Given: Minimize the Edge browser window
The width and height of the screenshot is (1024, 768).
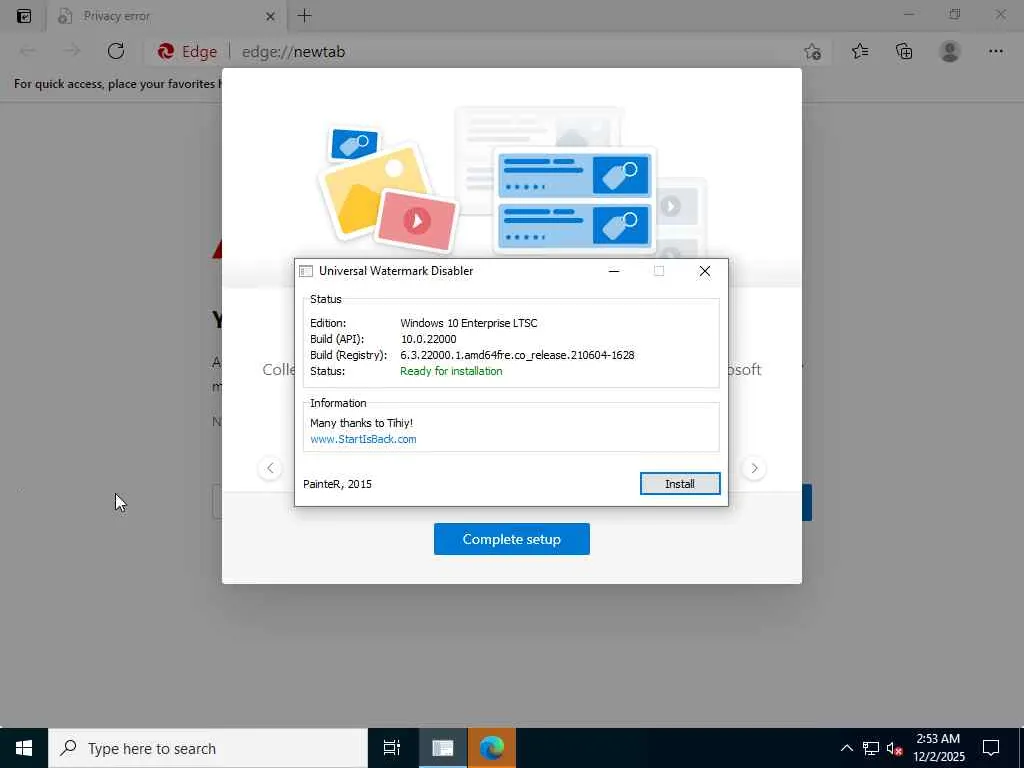Looking at the screenshot, I should point(909,14).
